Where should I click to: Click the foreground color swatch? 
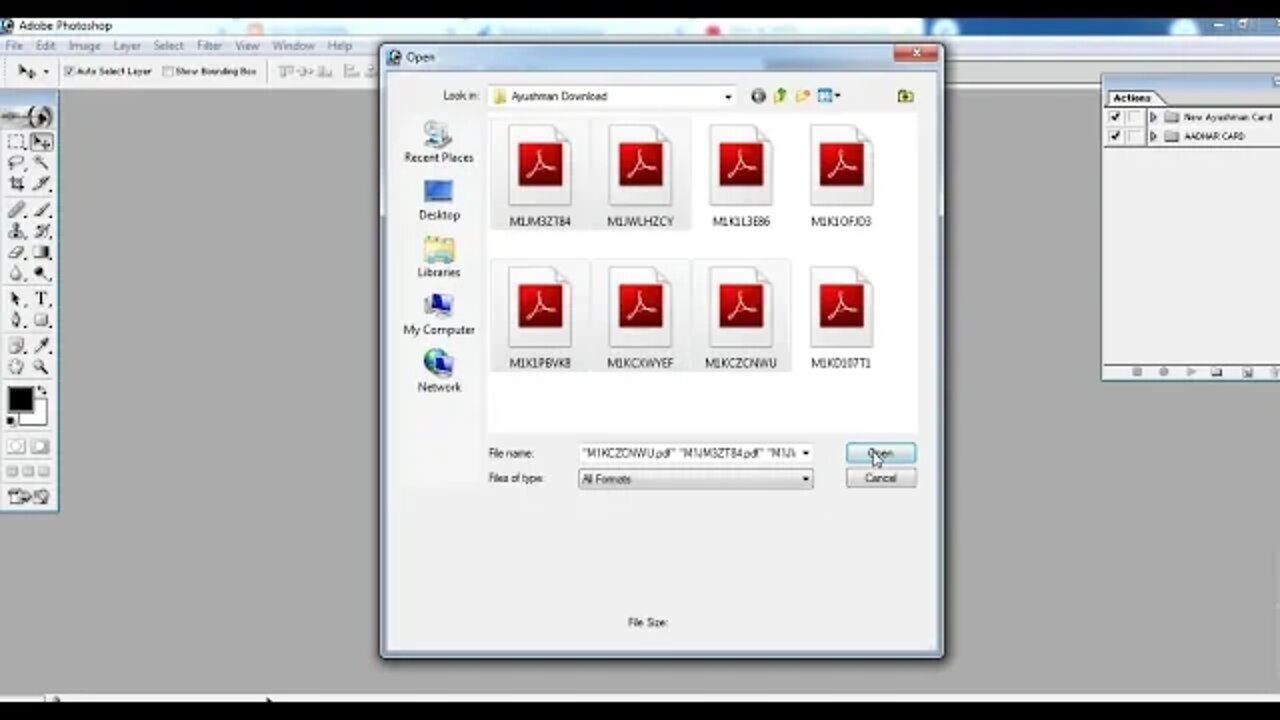[20, 399]
